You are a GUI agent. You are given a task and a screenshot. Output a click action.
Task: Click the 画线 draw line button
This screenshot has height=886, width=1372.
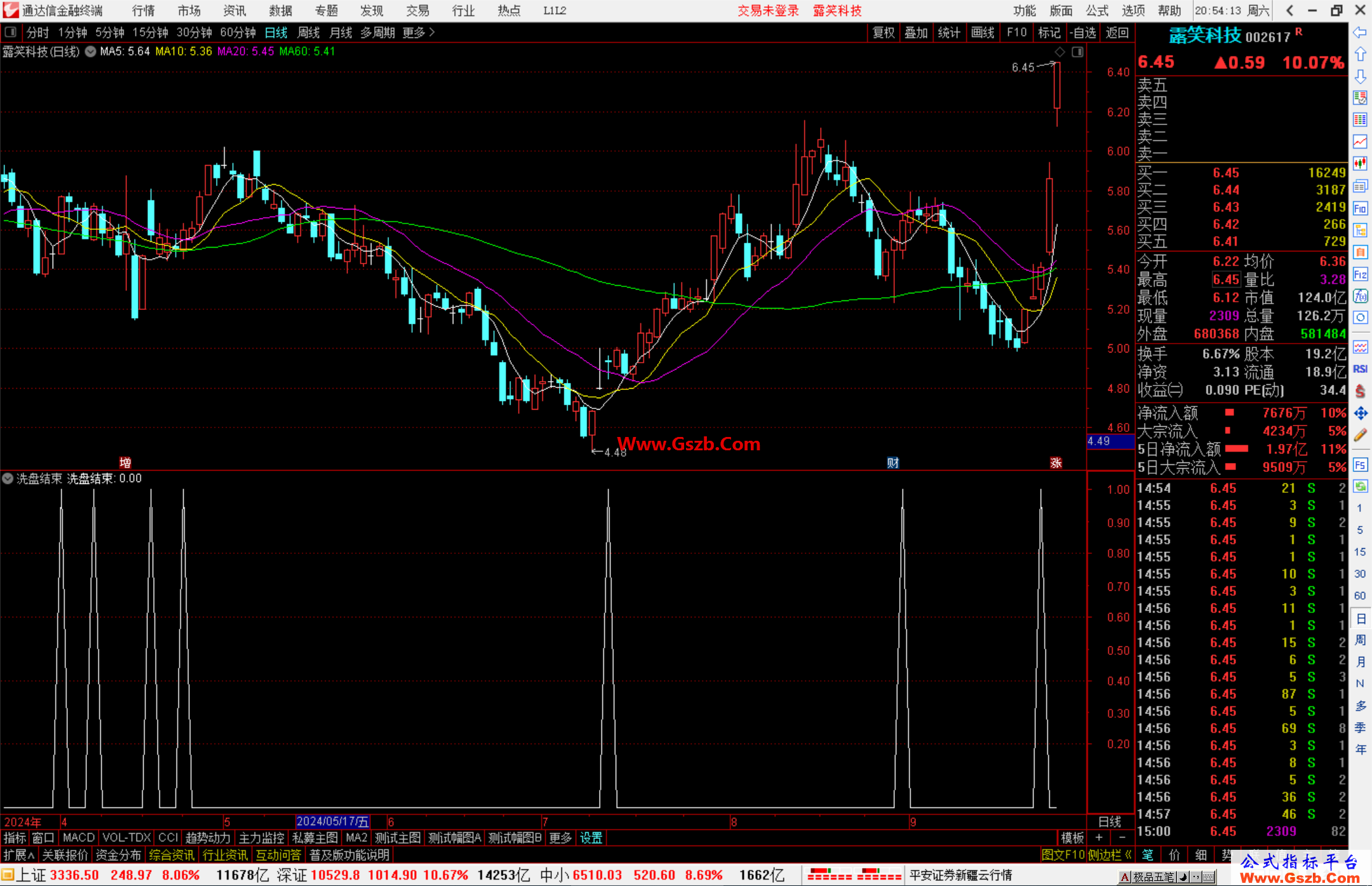983,32
